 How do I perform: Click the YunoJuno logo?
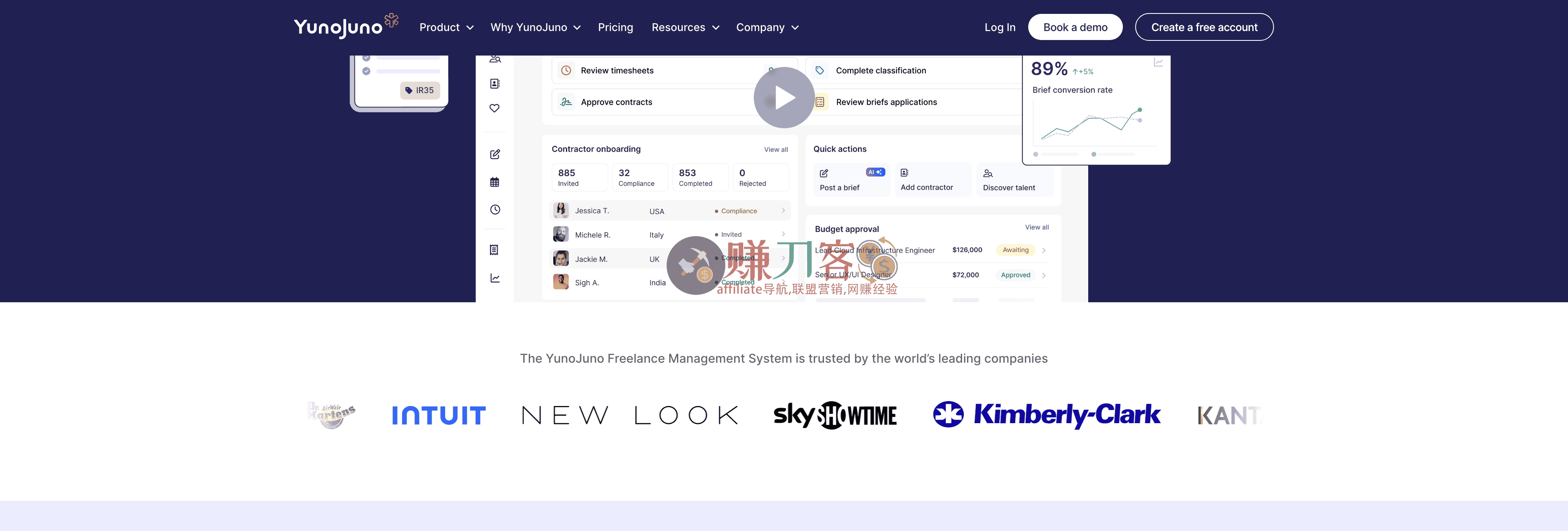click(x=346, y=26)
